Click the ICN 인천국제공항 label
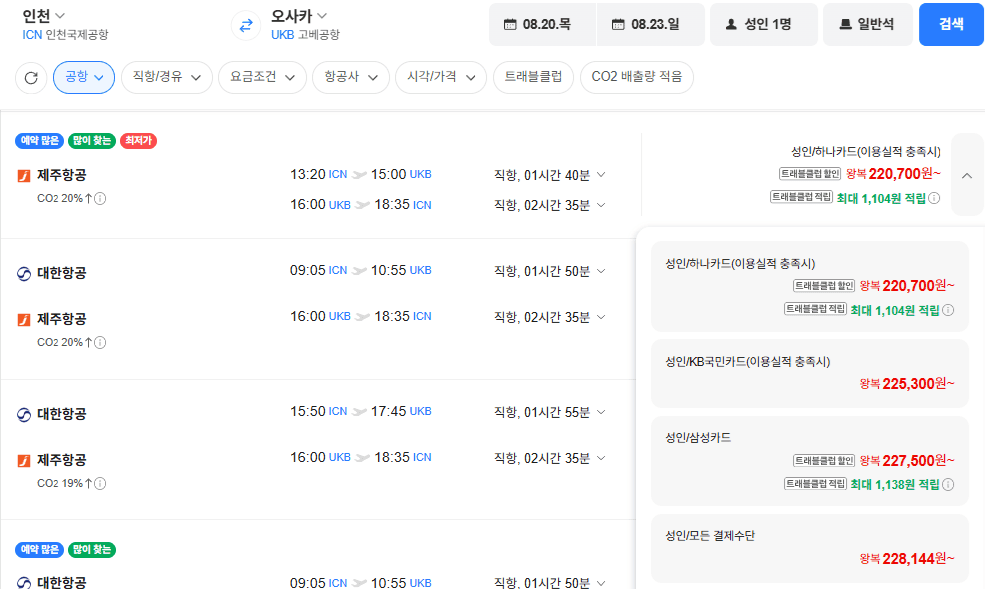985x589 pixels. coord(65,35)
